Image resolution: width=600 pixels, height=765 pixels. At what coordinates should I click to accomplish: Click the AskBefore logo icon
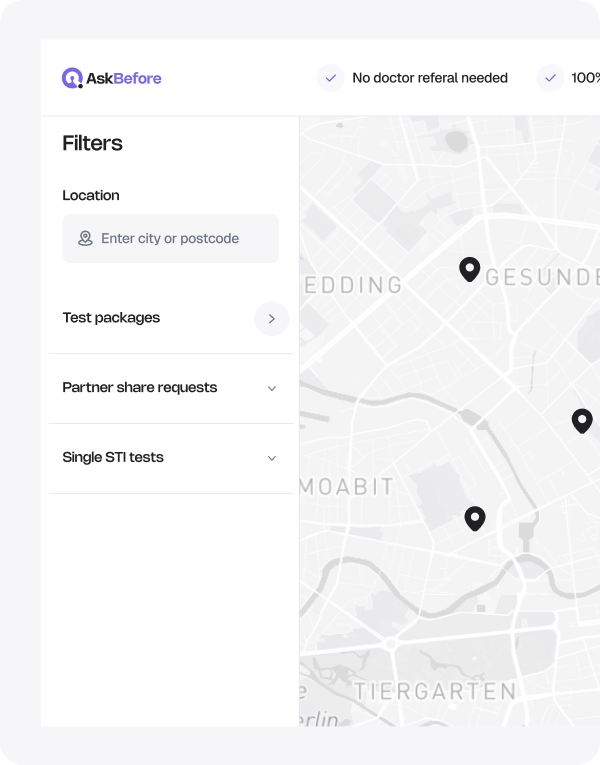[72, 78]
